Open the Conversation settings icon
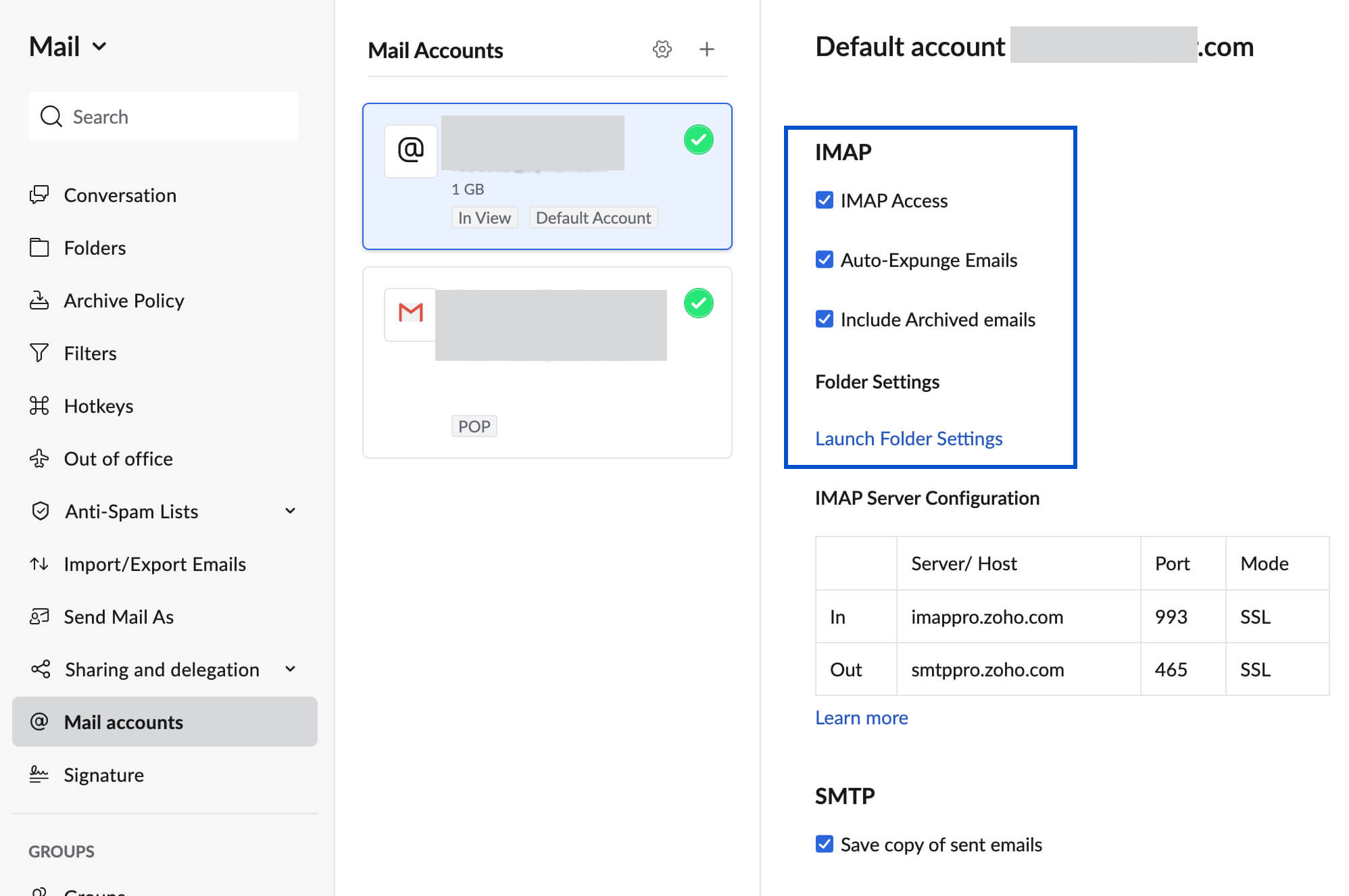The width and height of the screenshot is (1349, 896). pos(39,195)
